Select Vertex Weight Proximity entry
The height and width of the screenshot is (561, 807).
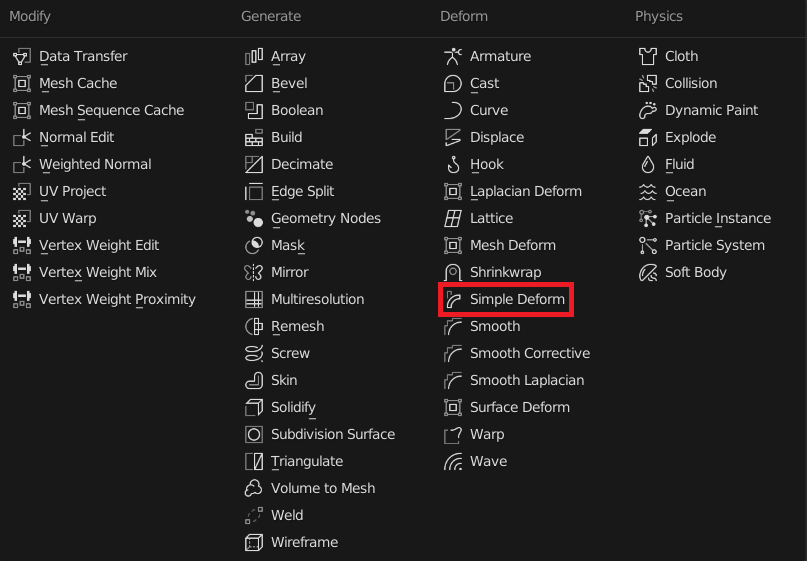pos(117,300)
